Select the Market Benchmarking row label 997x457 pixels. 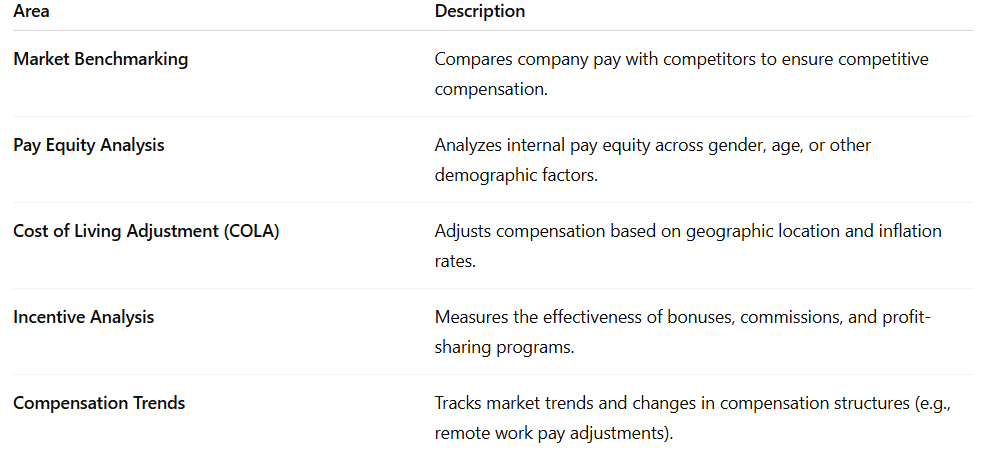[x=100, y=59]
